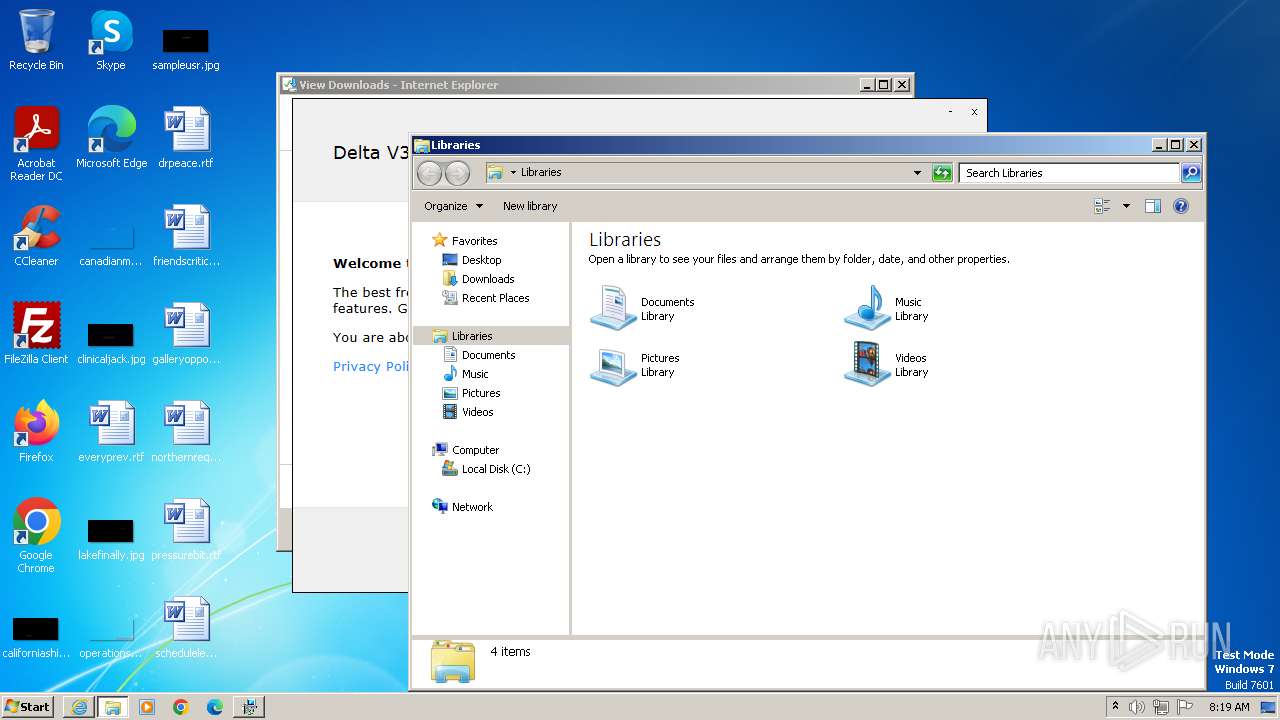Click Internet Explorer taskbar icon
1280x720 pixels.
pyautogui.click(x=79, y=707)
